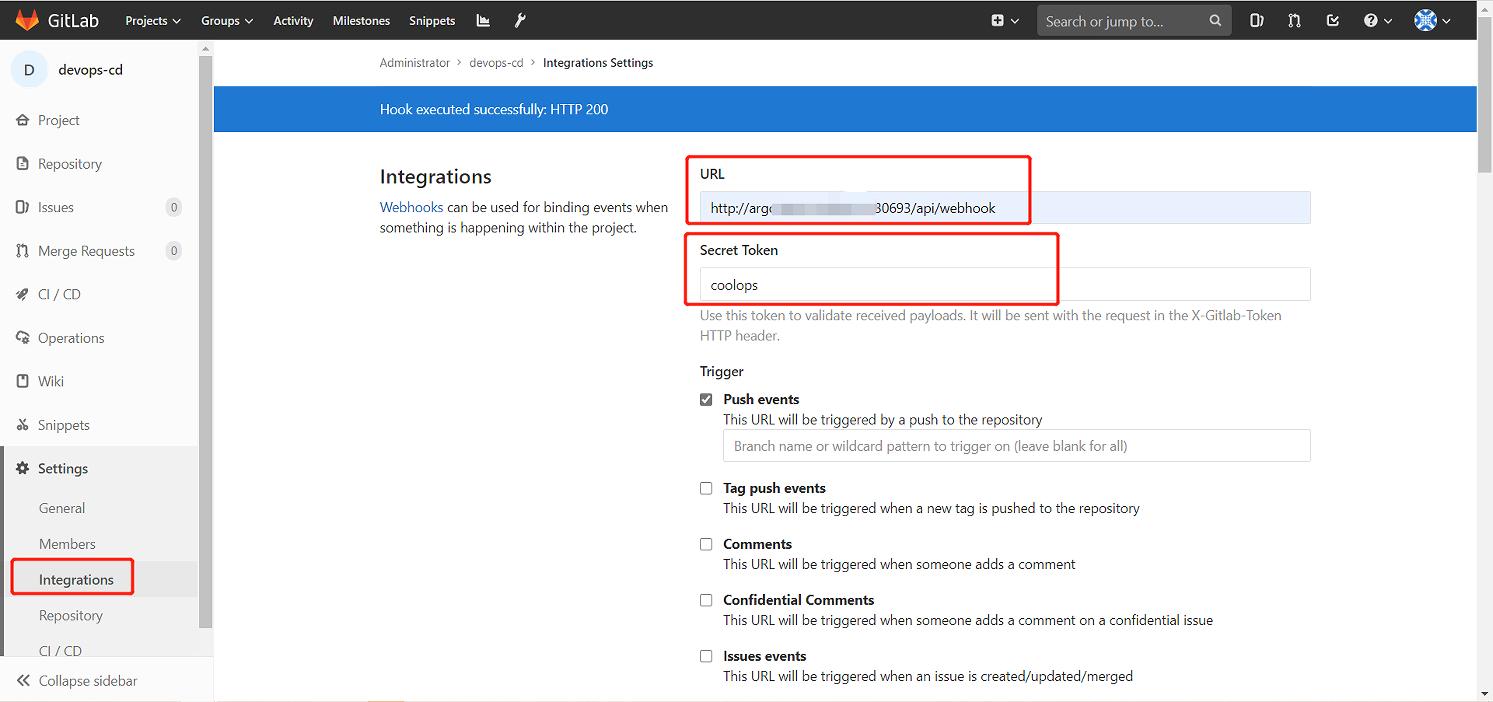This screenshot has width=1493, height=702.
Task: Open the Milestones navbar item
Action: (361, 20)
